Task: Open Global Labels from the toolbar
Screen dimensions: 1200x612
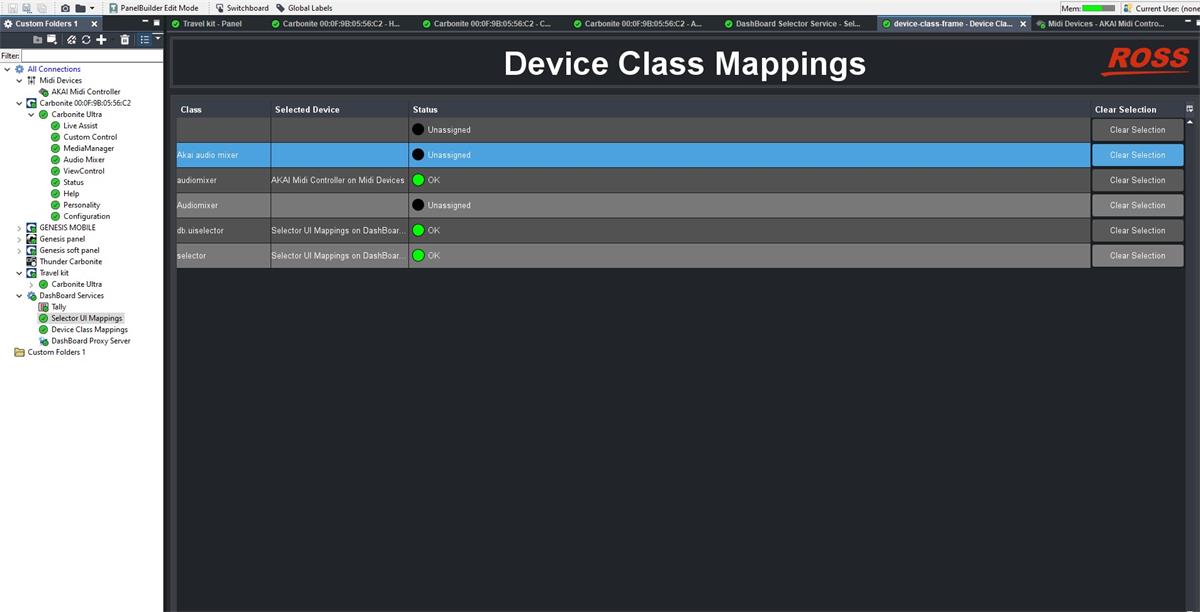Action: 304,7
